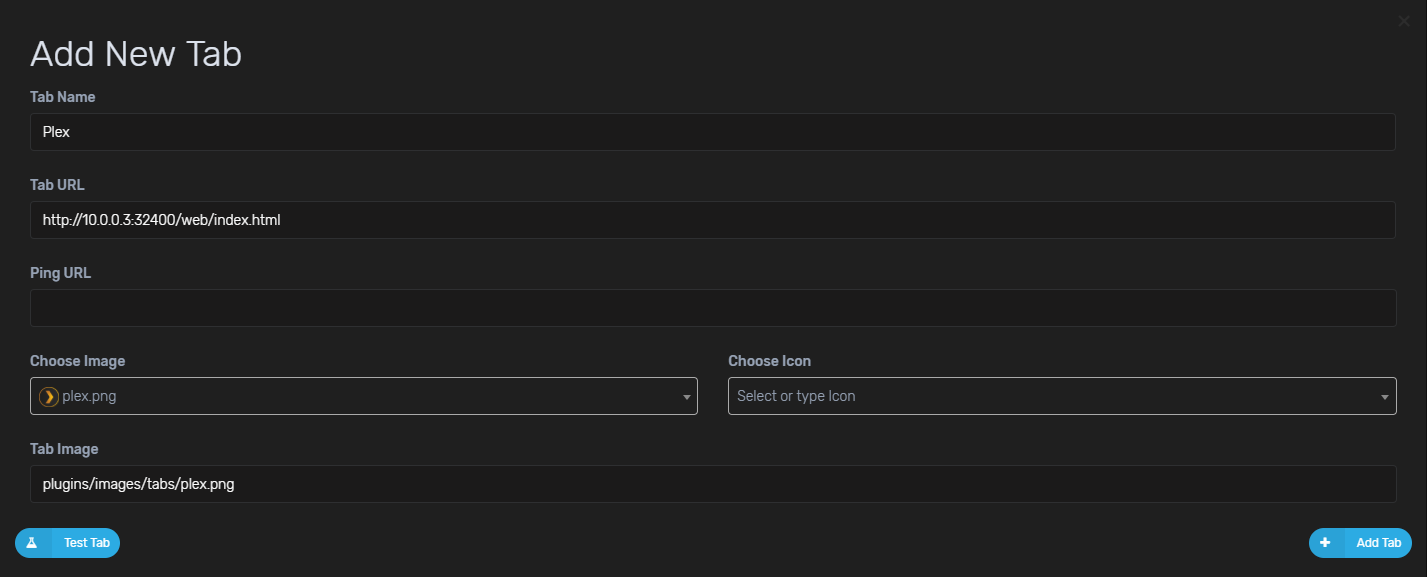Image resolution: width=1427 pixels, height=577 pixels.
Task: Focus the empty Ping URL field
Action: [713, 308]
